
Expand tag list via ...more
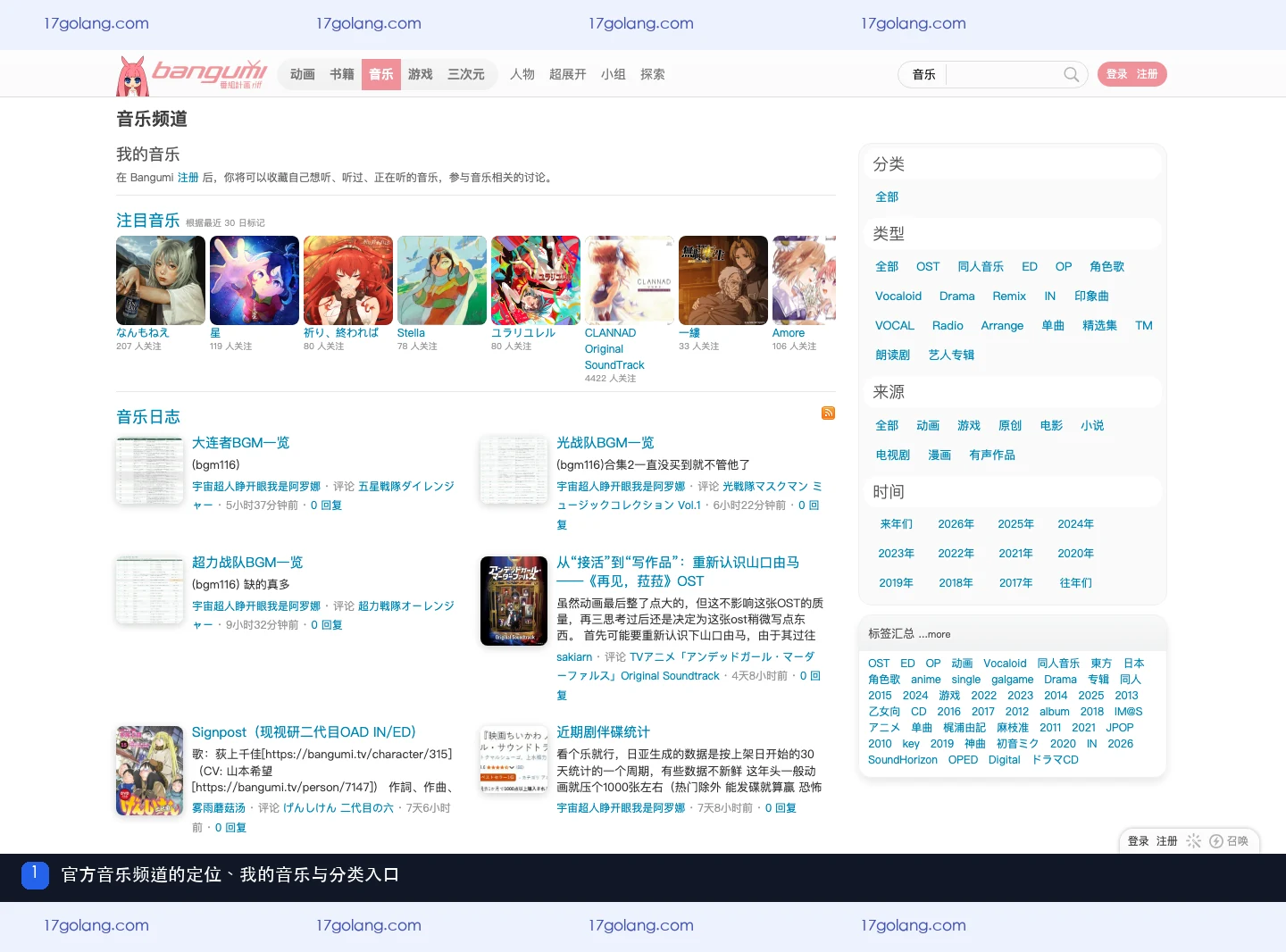click(x=934, y=634)
